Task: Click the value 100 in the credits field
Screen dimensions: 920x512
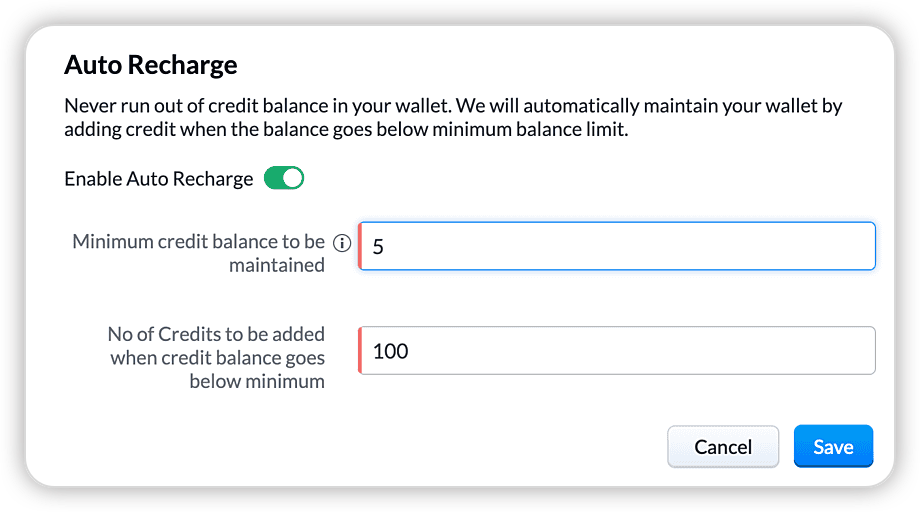Action: (390, 352)
